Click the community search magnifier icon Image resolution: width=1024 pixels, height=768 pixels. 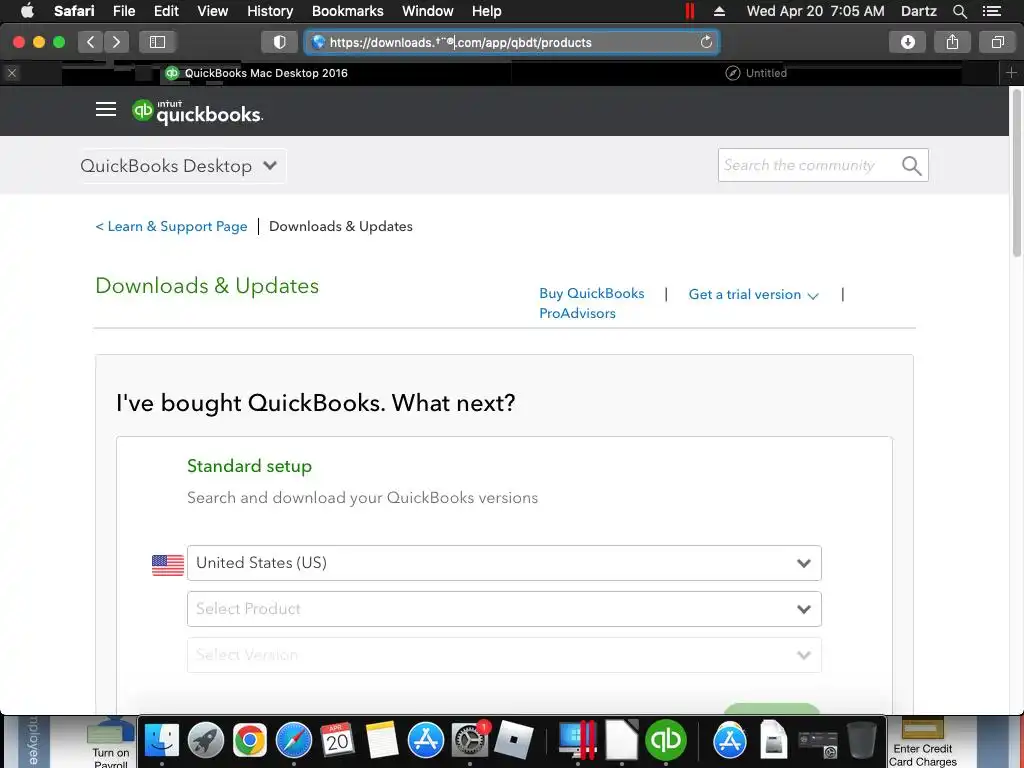[x=912, y=166]
